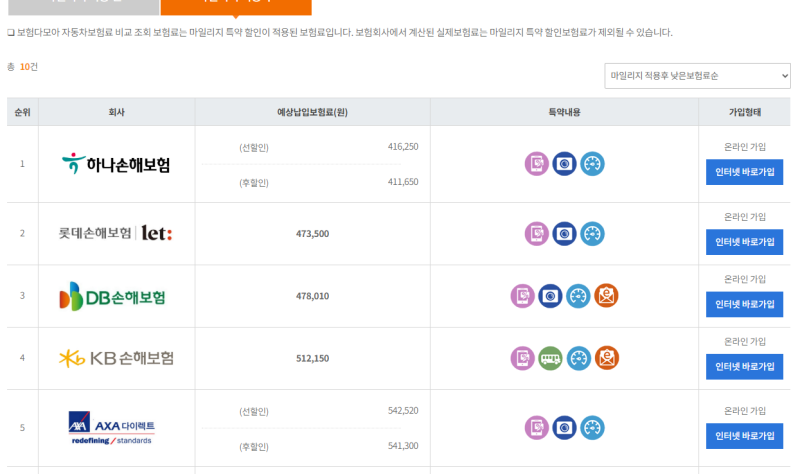Click mileage gauge icon in AXA다이렉트 row
Image resolution: width=800 pixels, height=474 pixels.
click(592, 428)
